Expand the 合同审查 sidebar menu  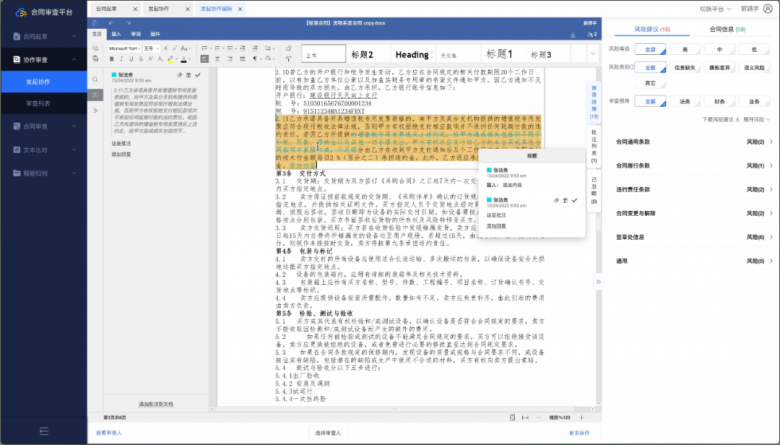(44, 126)
